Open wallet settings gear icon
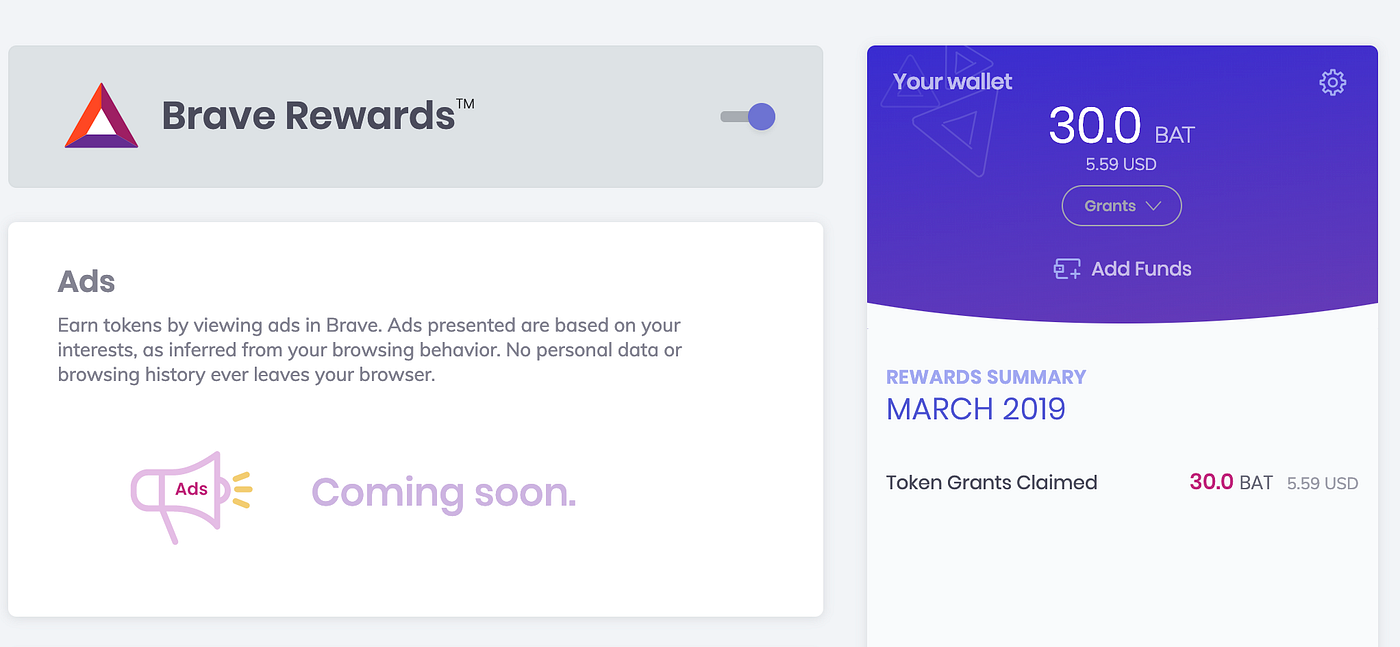This screenshot has height=647, width=1400. [1333, 82]
